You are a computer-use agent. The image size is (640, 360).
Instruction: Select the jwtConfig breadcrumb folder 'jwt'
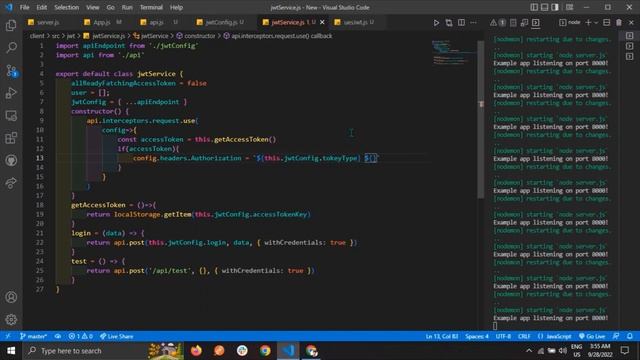[x=71, y=36]
